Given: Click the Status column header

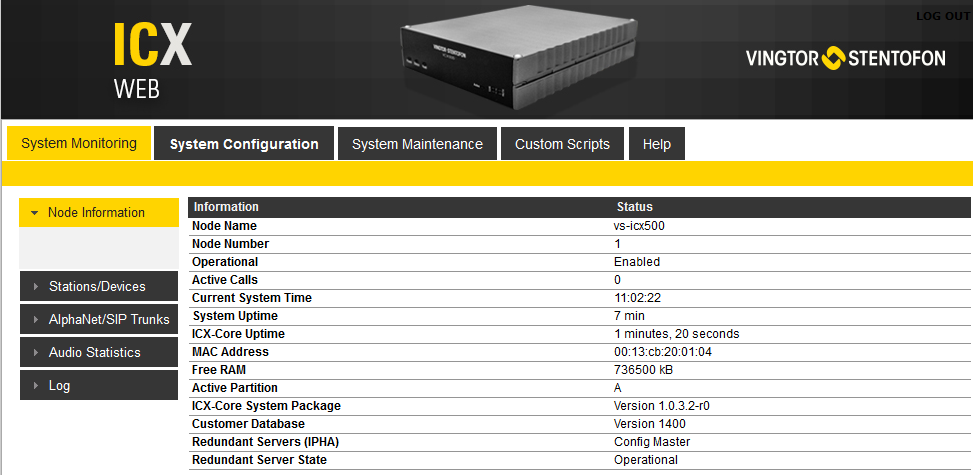Looking at the screenshot, I should coord(634,207).
